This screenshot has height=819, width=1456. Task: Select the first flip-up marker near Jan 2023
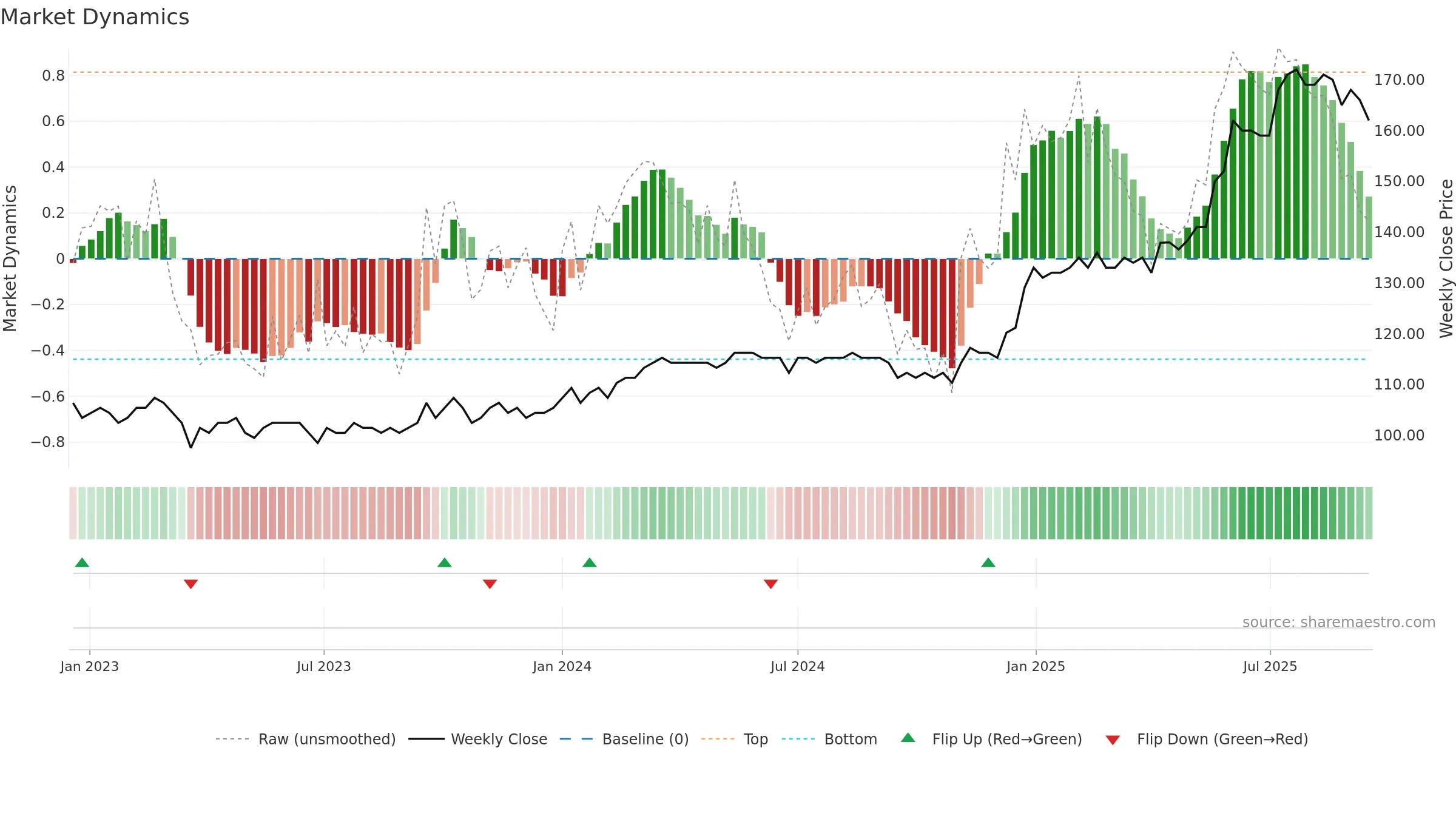82,562
